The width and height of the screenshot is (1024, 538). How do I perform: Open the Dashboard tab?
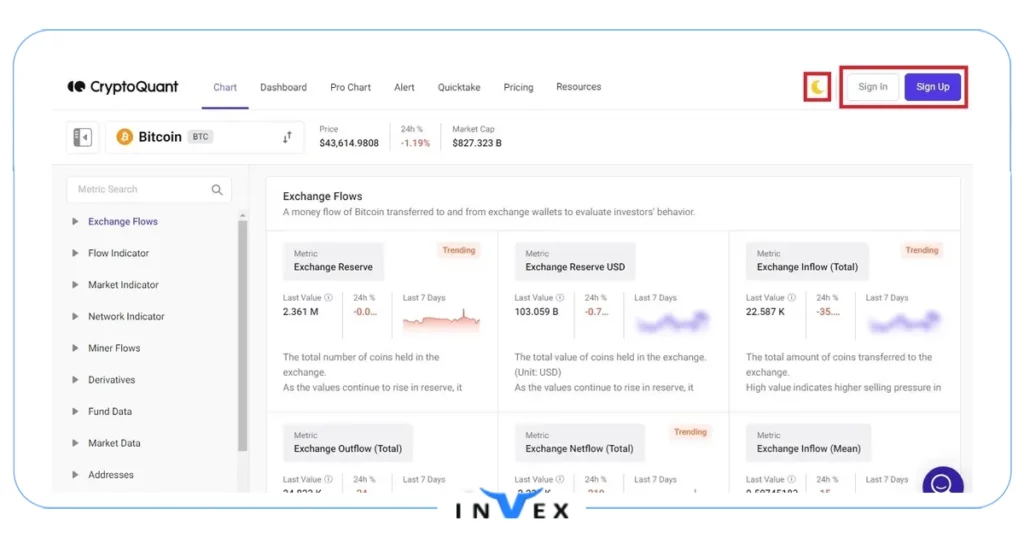(x=283, y=87)
